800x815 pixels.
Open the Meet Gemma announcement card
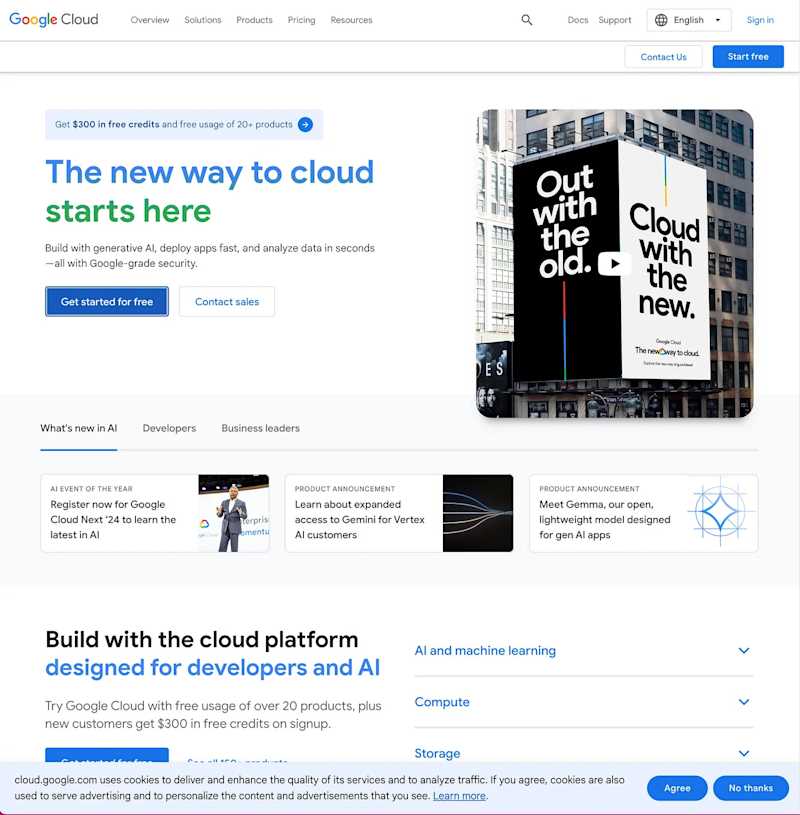point(644,513)
